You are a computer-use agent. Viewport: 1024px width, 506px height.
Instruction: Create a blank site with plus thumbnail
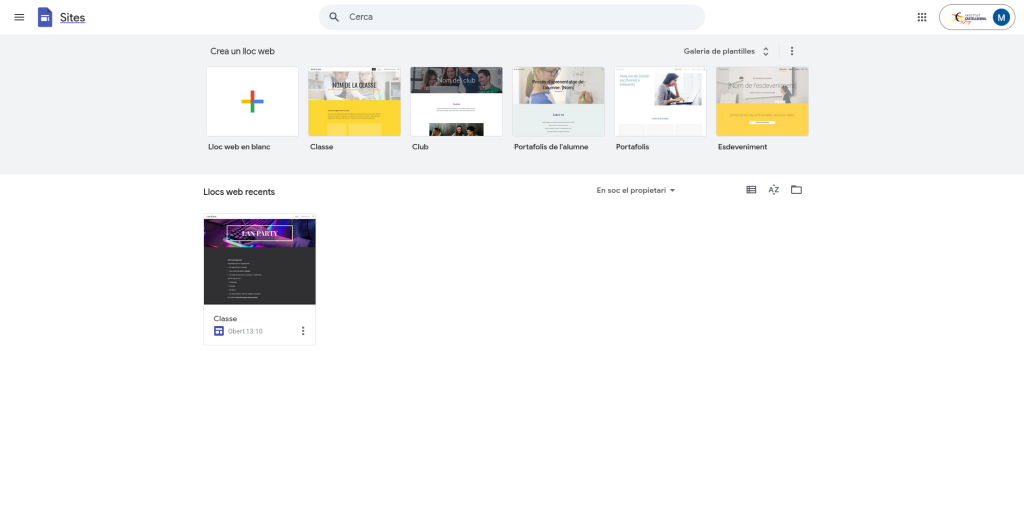[252, 101]
